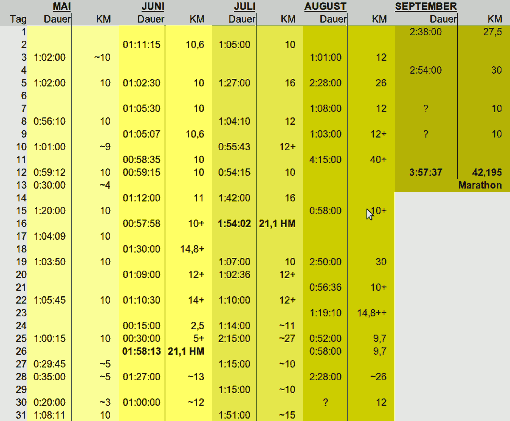
Task: Click the cell showing 0:54:15
Action: [234, 172]
